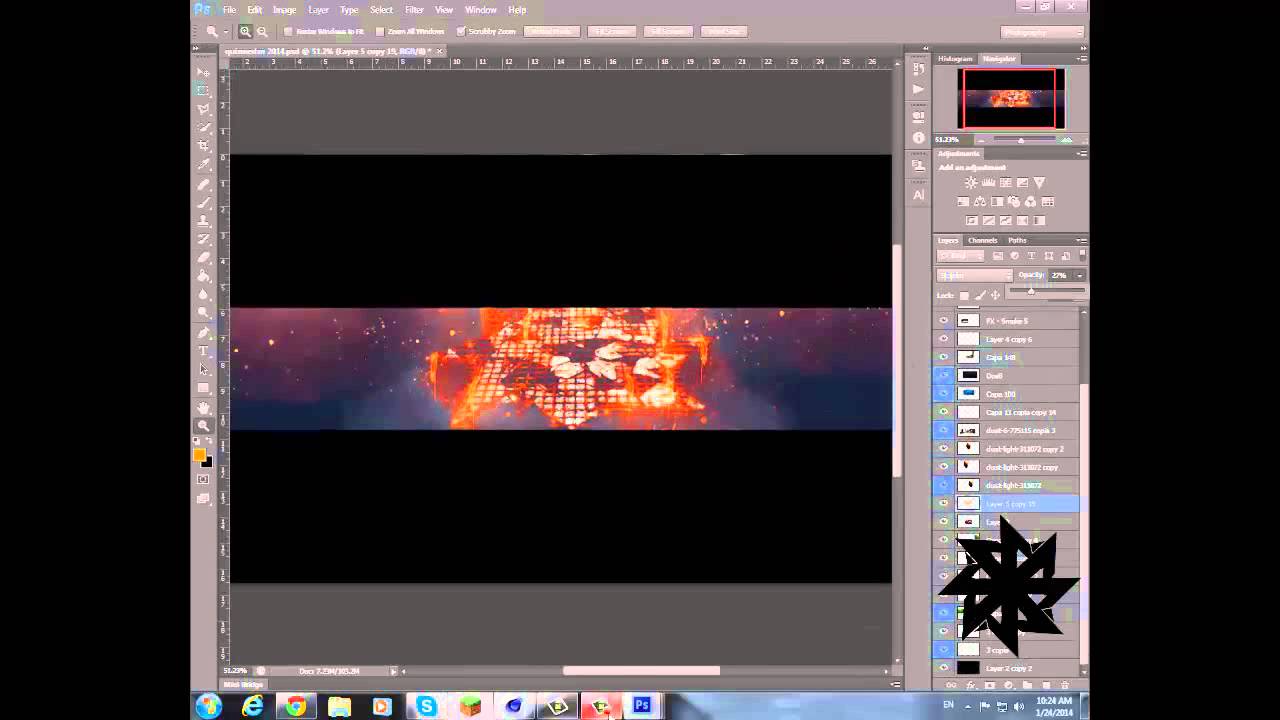
Task: Add a Vibrance adjustment
Action: click(1039, 183)
